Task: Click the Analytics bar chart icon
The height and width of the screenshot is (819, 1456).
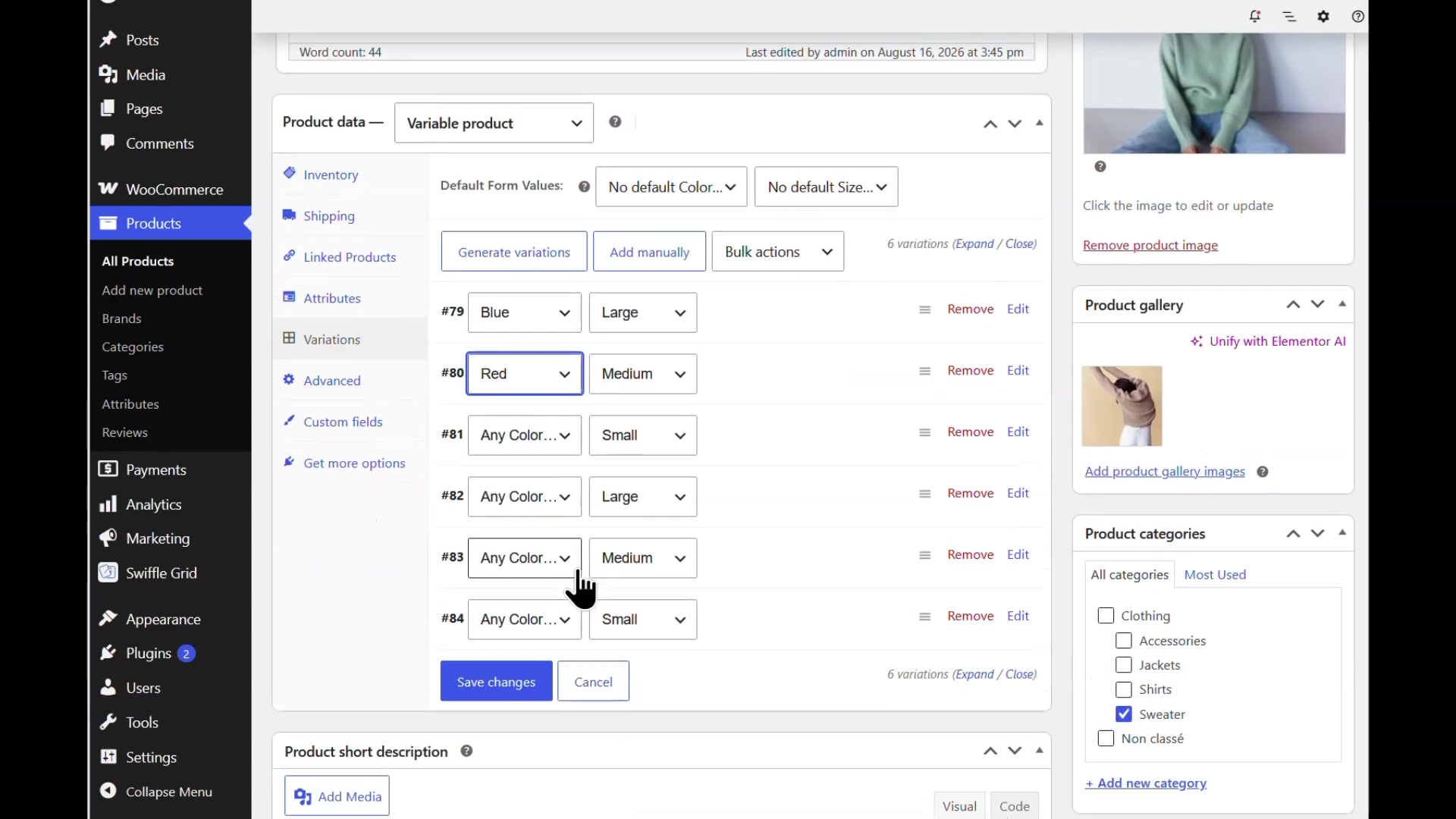Action: tap(108, 504)
